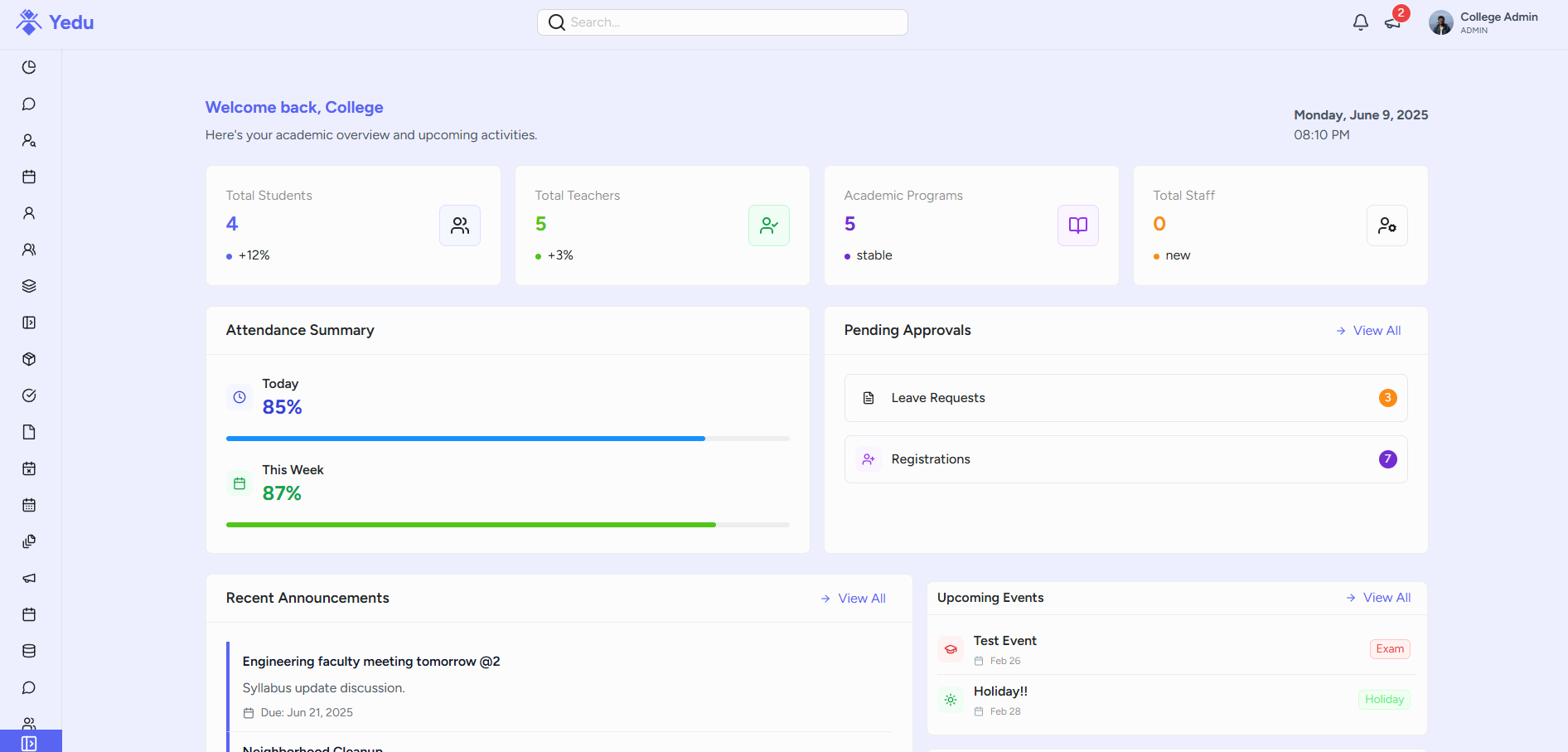Open the megaphone announcements icon with badge 2
This screenshot has width=1568, height=752.
click(x=1394, y=22)
